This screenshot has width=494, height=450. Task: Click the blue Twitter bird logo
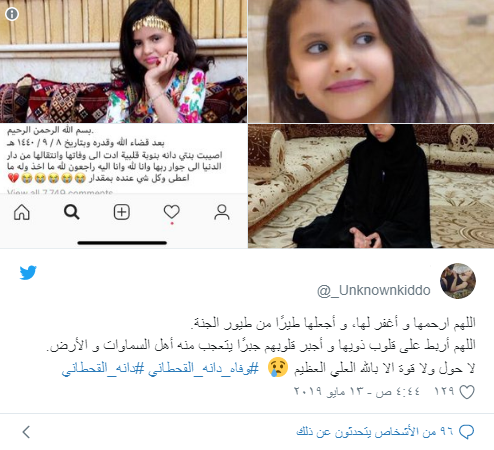click(x=28, y=273)
